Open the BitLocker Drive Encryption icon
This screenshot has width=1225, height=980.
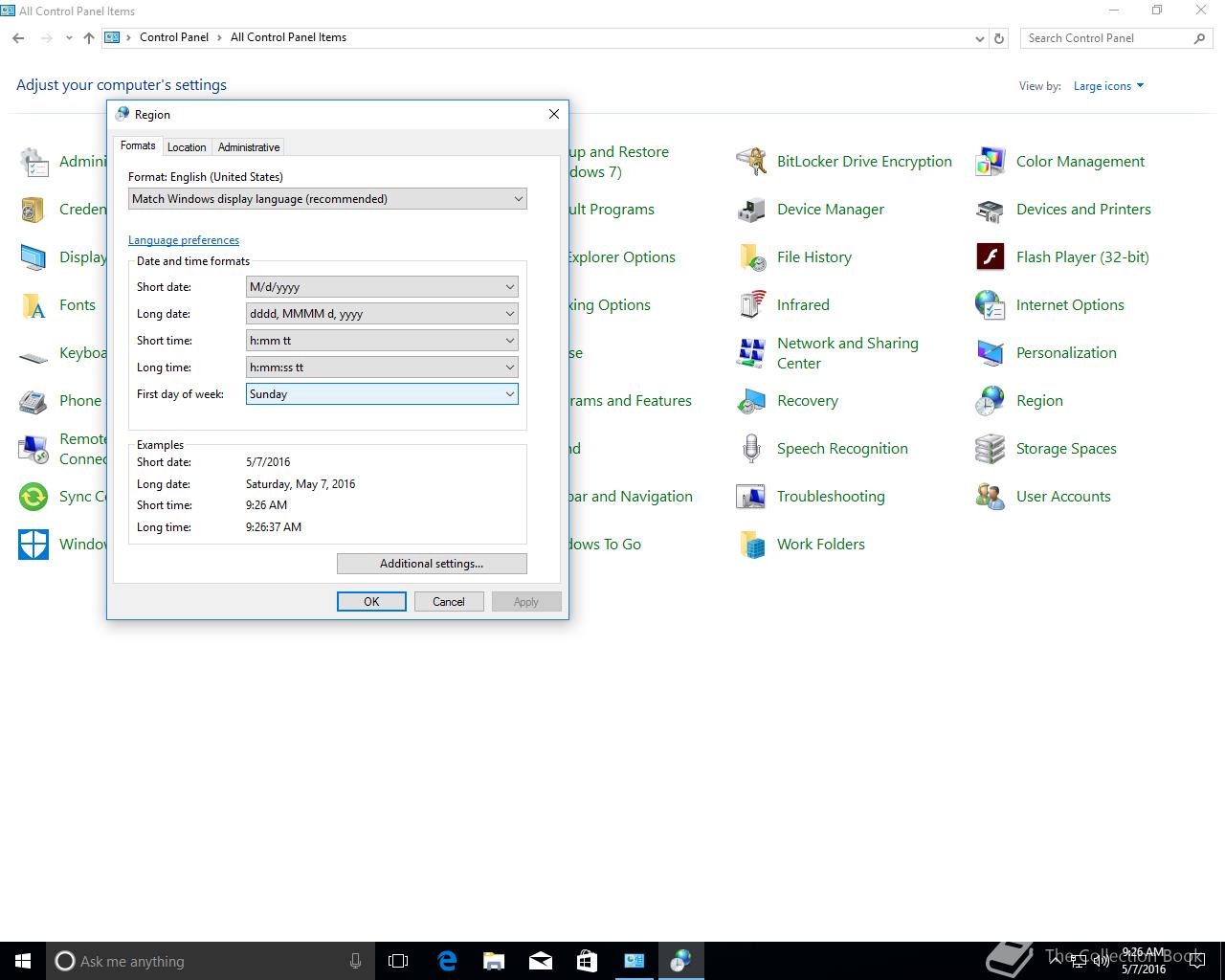[x=751, y=162]
